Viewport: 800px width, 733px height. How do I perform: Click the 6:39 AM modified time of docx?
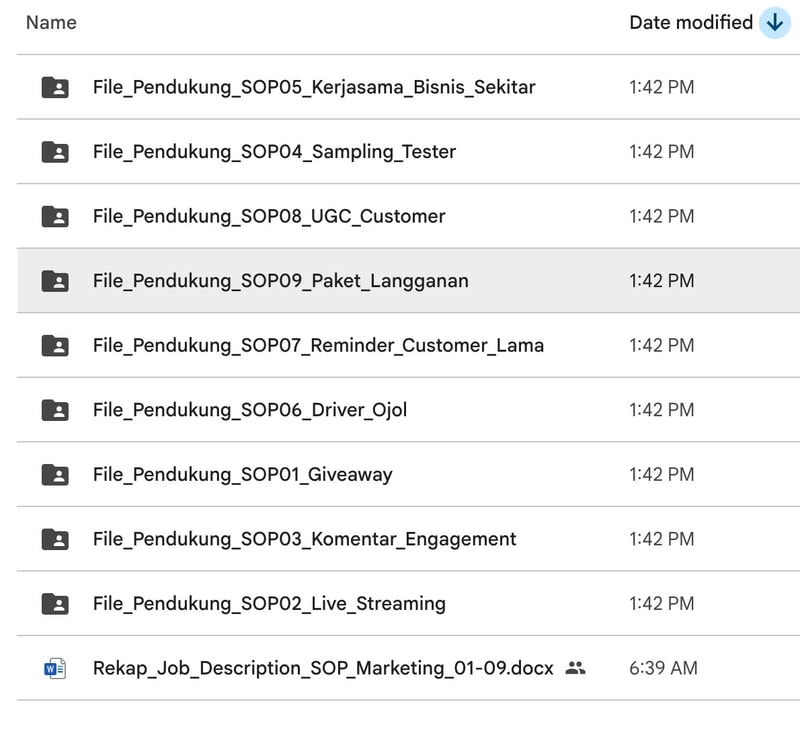tap(663, 668)
